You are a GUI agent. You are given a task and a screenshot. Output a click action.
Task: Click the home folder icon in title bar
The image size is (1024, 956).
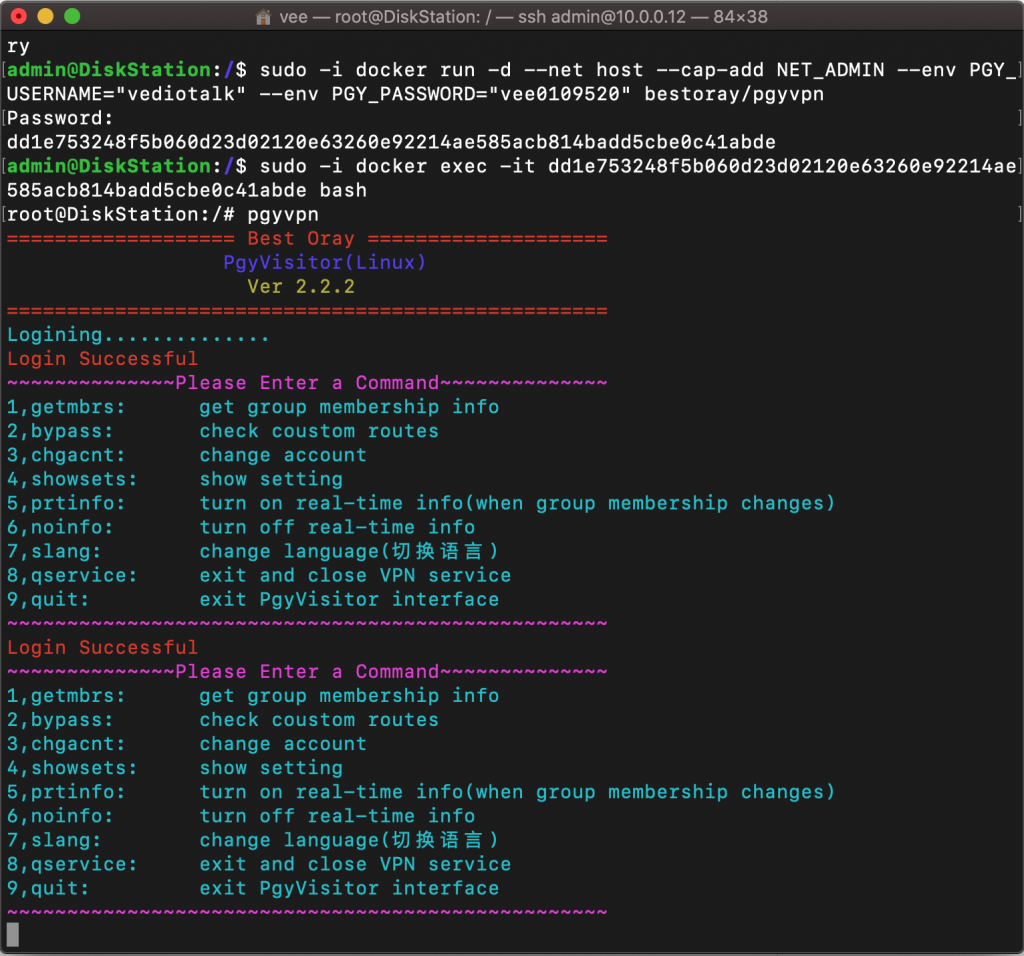(x=263, y=17)
